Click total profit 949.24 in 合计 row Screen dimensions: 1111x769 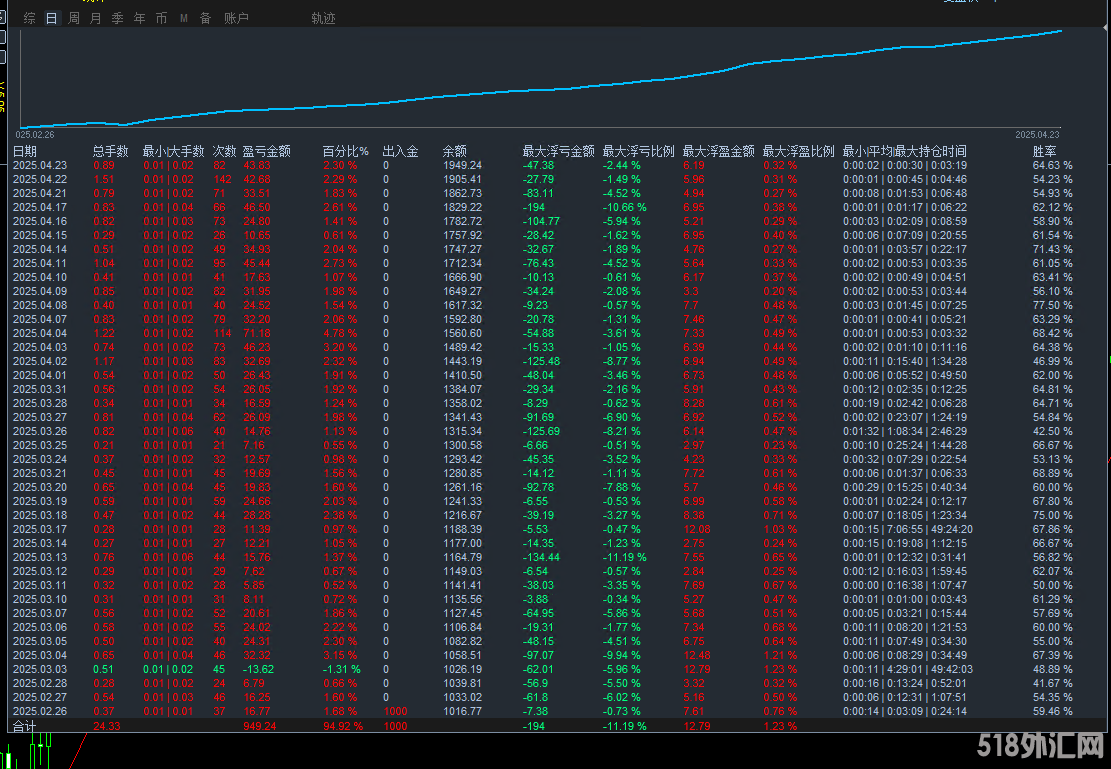pos(259,726)
